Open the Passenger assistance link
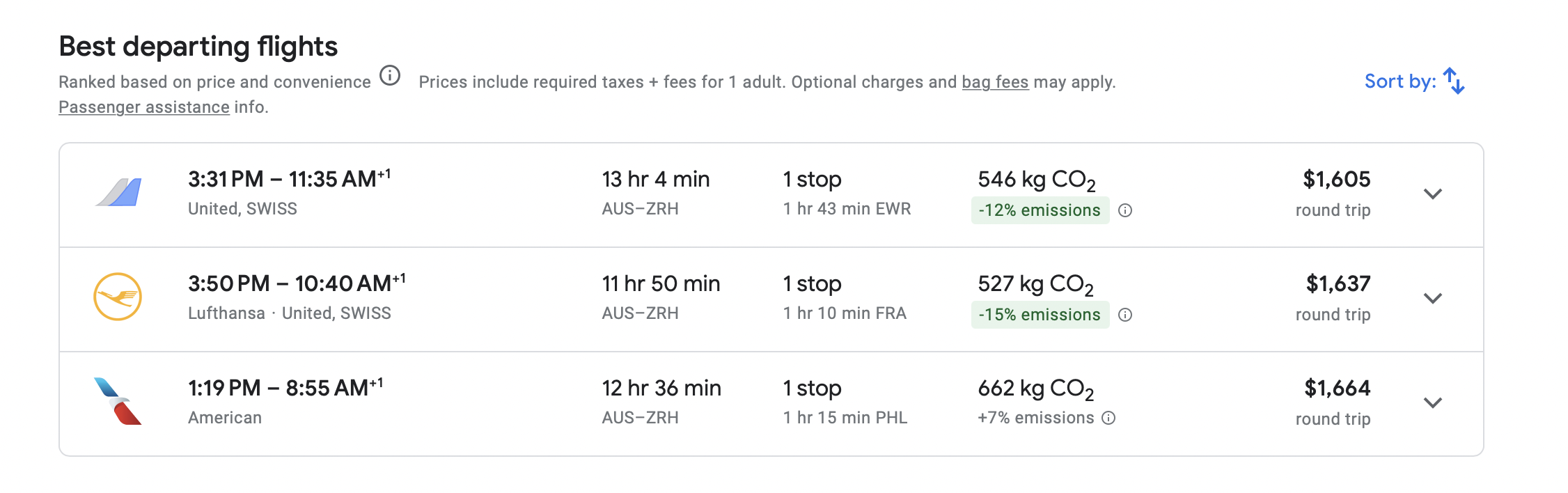The image size is (1568, 493). pyautogui.click(x=144, y=107)
